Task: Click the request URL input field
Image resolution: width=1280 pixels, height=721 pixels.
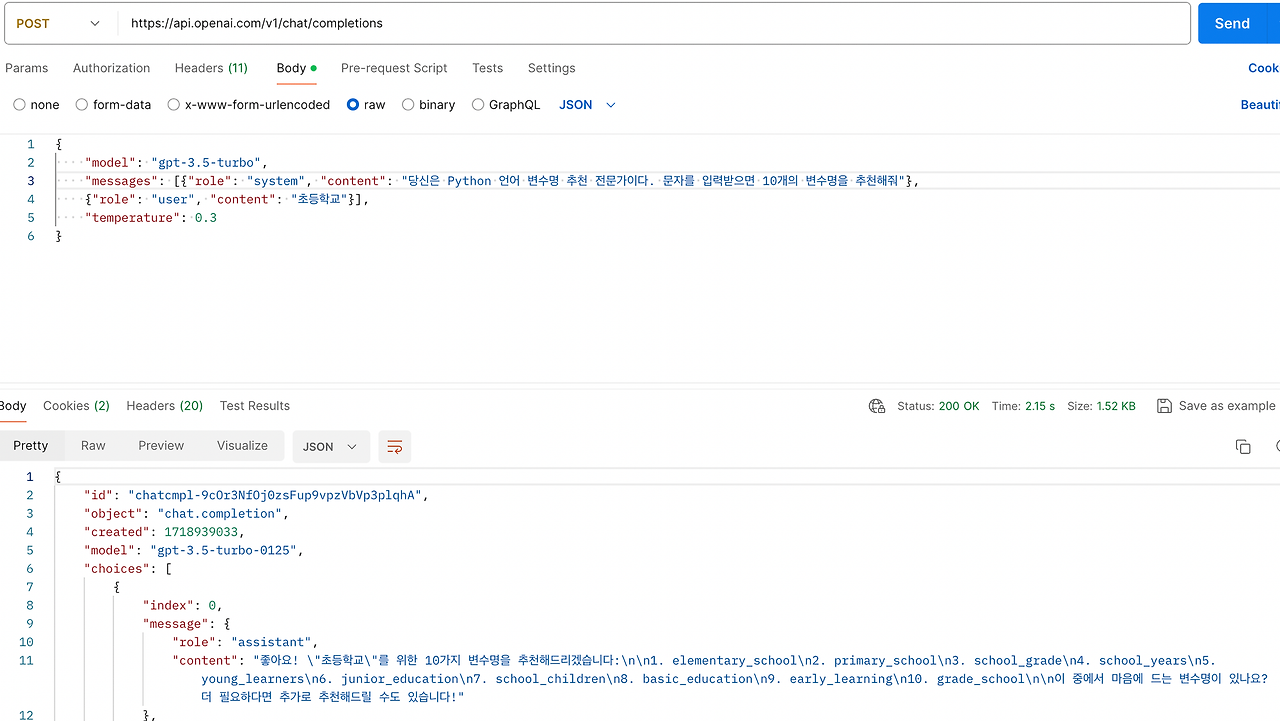Action: 654,23
